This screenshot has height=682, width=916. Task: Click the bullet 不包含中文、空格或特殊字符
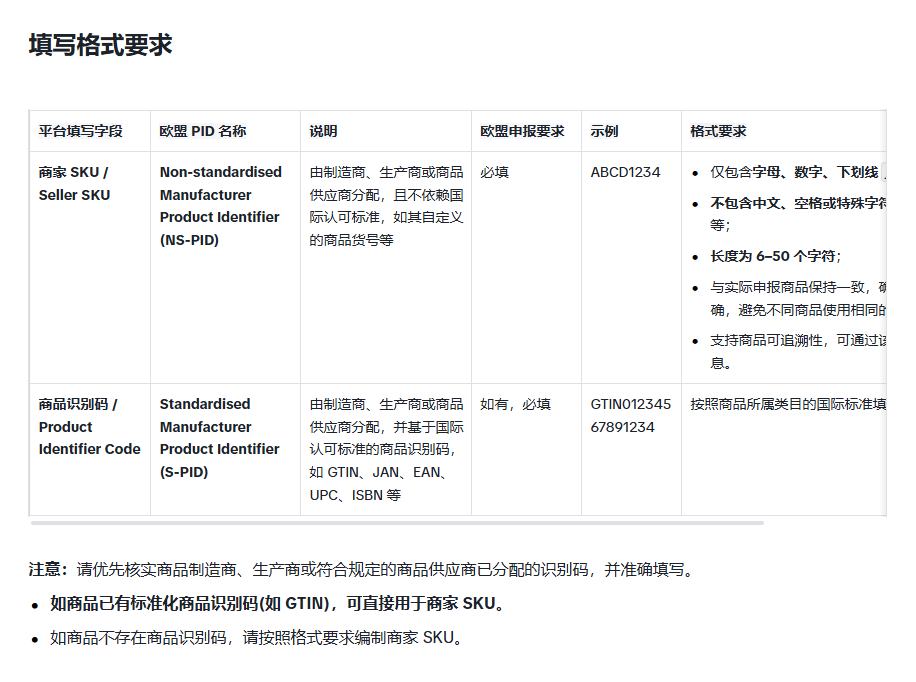coord(798,214)
